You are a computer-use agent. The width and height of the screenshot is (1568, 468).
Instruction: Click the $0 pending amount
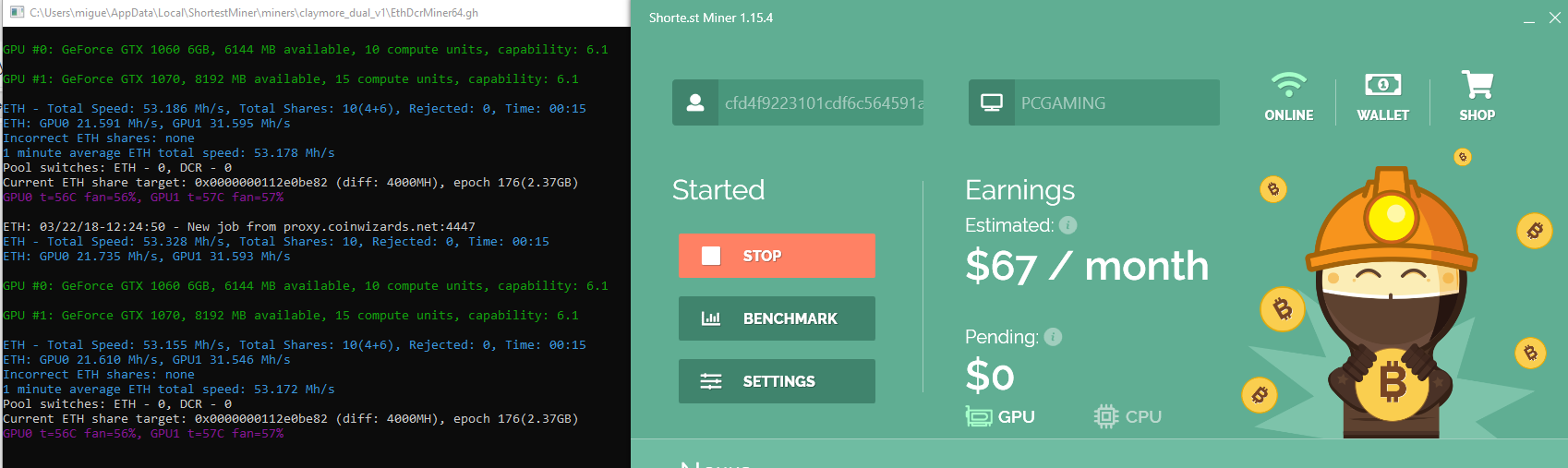990,376
